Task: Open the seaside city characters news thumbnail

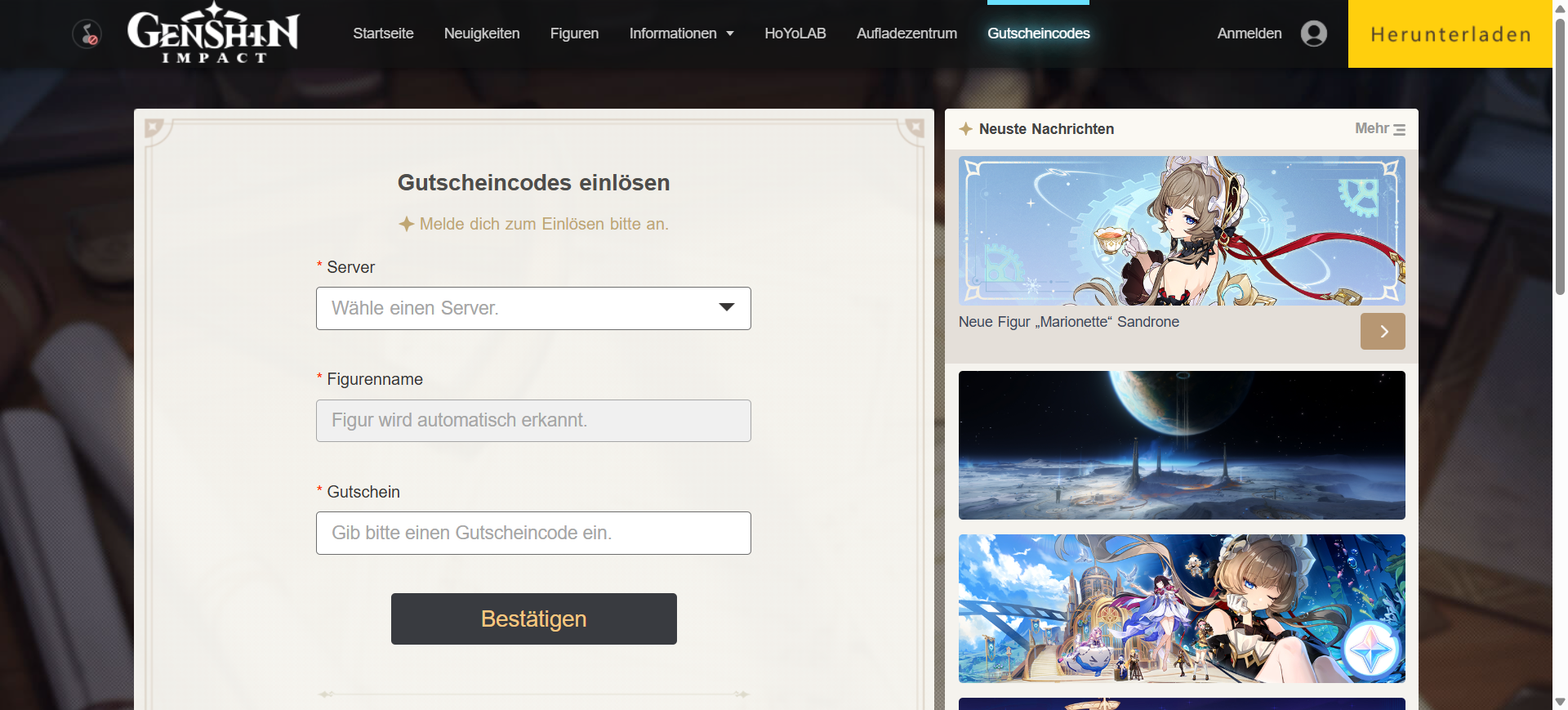Action: click(1182, 609)
